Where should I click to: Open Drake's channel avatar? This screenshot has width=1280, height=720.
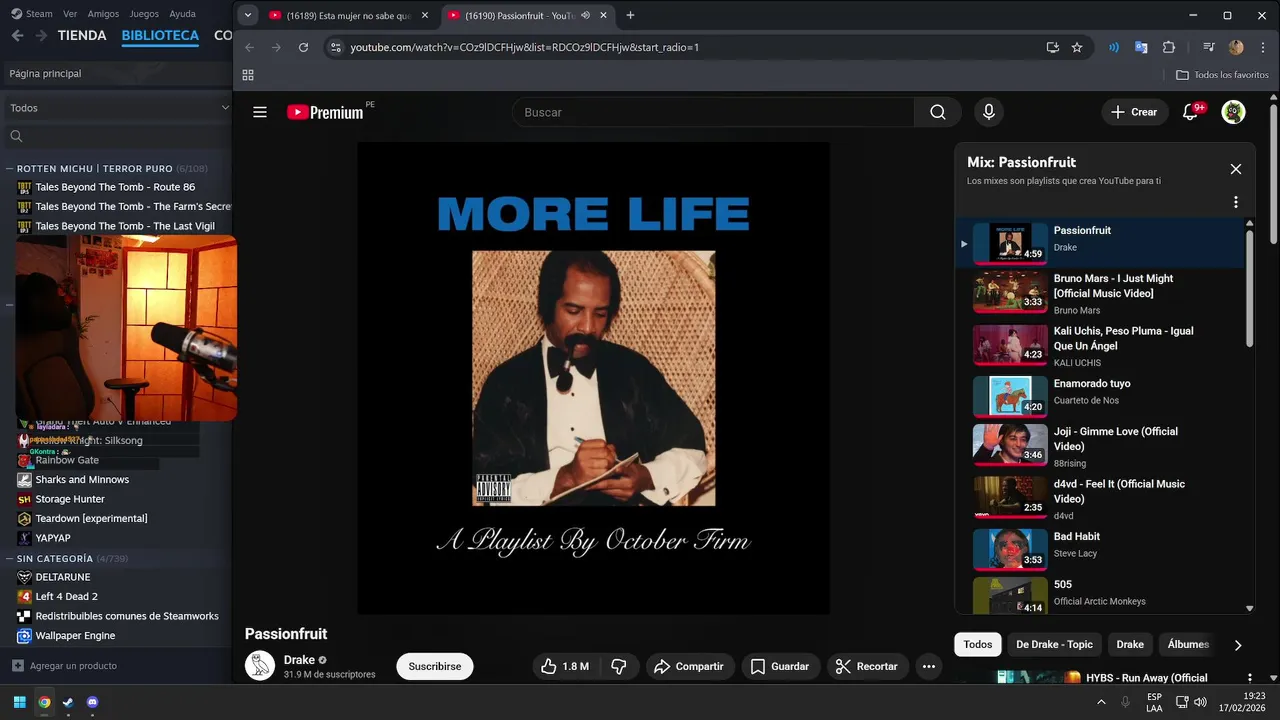click(x=260, y=666)
